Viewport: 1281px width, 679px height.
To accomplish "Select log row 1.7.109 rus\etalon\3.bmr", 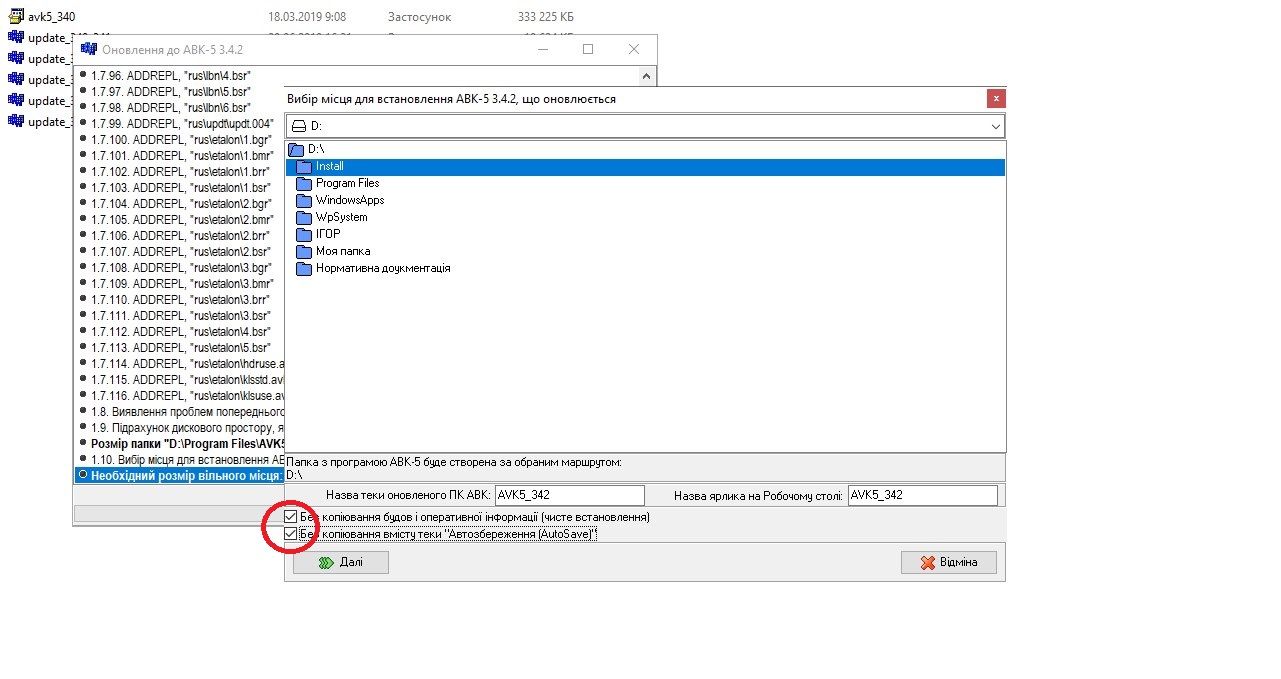I will (x=180, y=283).
